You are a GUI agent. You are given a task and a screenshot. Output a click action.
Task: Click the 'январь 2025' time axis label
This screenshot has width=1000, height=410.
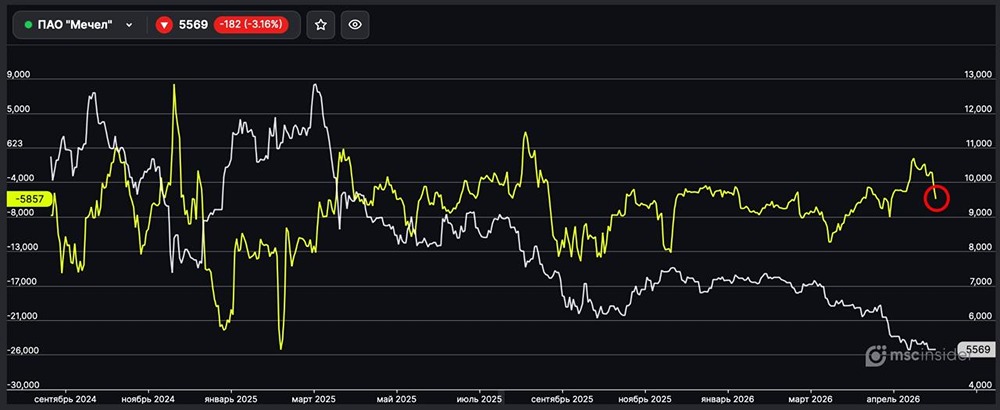point(230,399)
